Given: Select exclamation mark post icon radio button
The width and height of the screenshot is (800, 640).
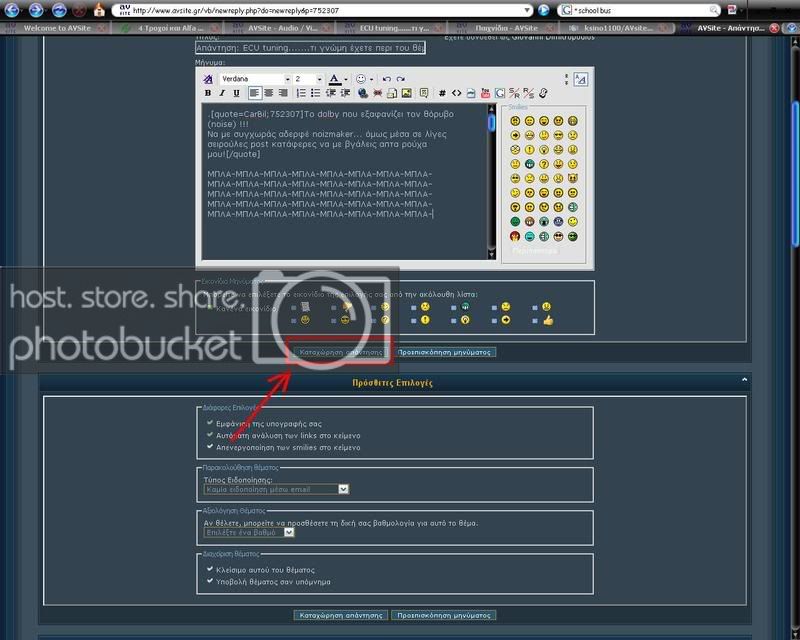Looking at the screenshot, I should [413, 321].
